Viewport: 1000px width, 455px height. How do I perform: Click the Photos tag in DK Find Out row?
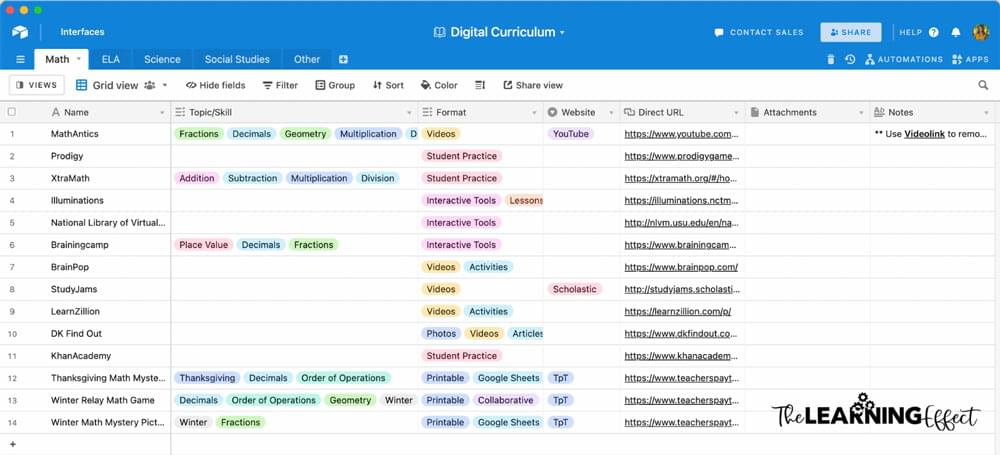441,333
